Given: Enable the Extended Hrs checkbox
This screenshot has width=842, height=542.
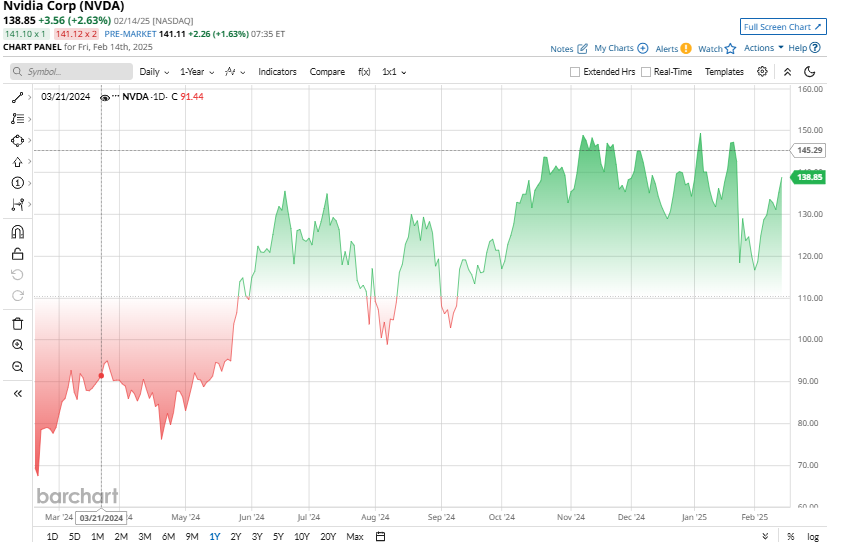Looking at the screenshot, I should tap(574, 72).
